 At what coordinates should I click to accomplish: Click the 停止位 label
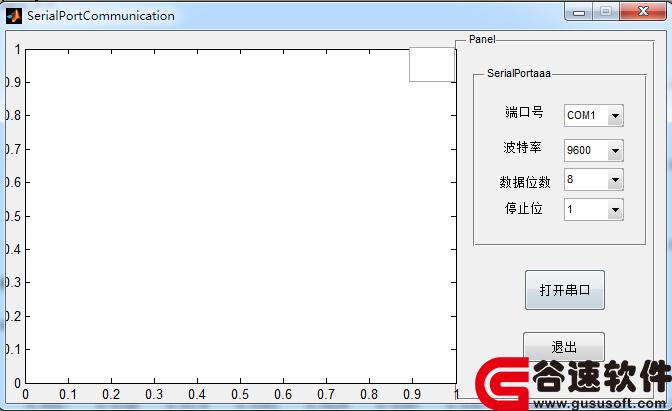524,209
